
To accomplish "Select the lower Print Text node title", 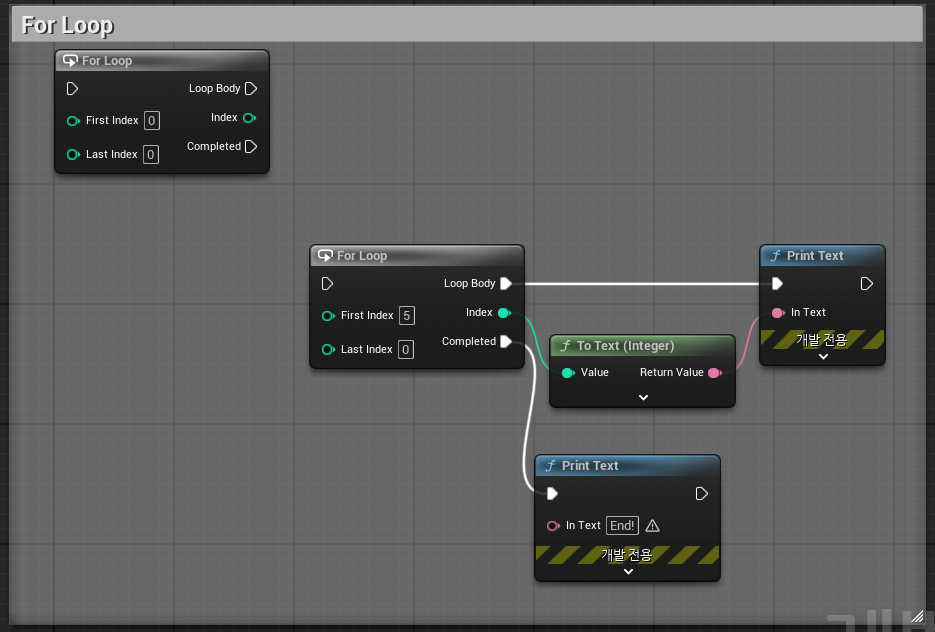I will click(x=590, y=466).
